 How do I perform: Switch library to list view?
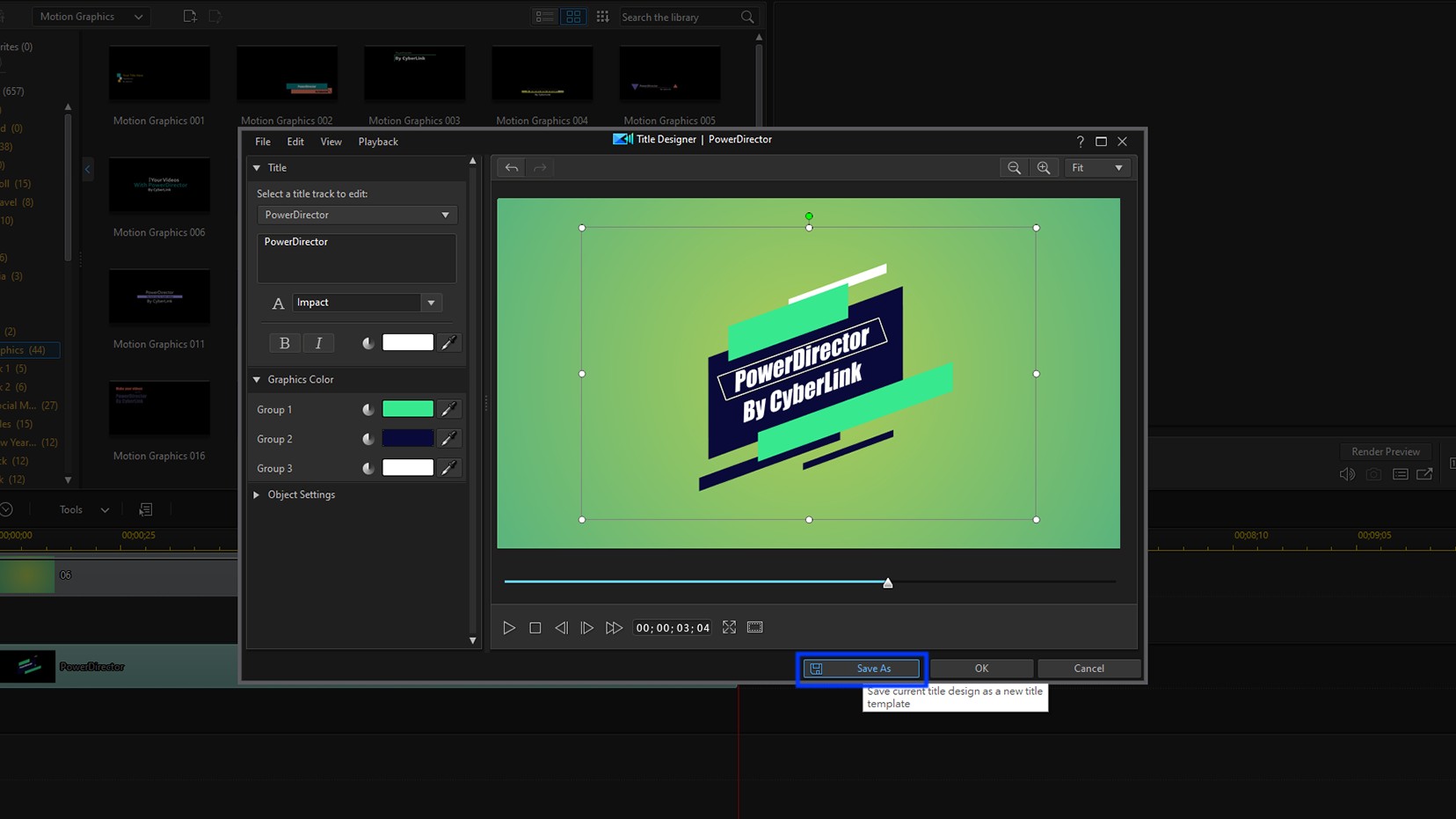(x=544, y=17)
